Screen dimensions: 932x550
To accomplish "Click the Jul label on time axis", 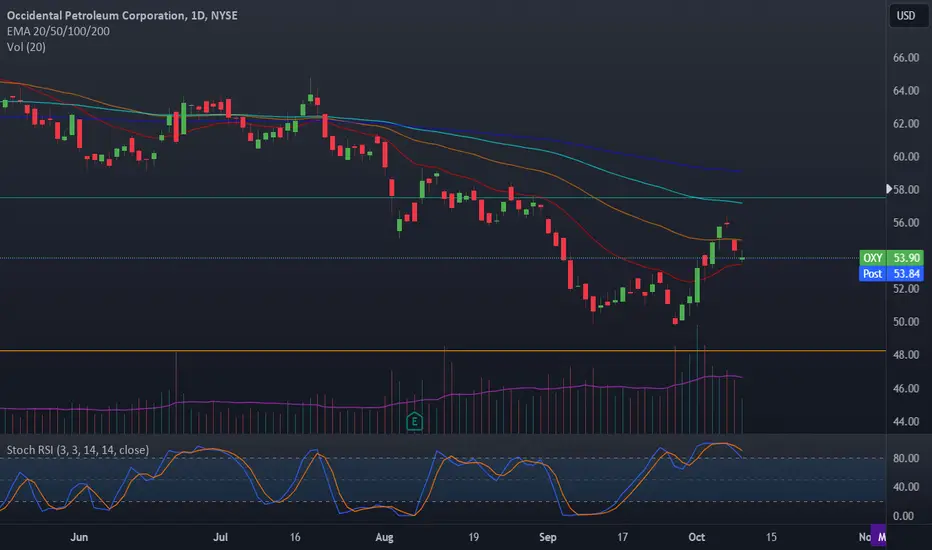I will tap(221, 537).
